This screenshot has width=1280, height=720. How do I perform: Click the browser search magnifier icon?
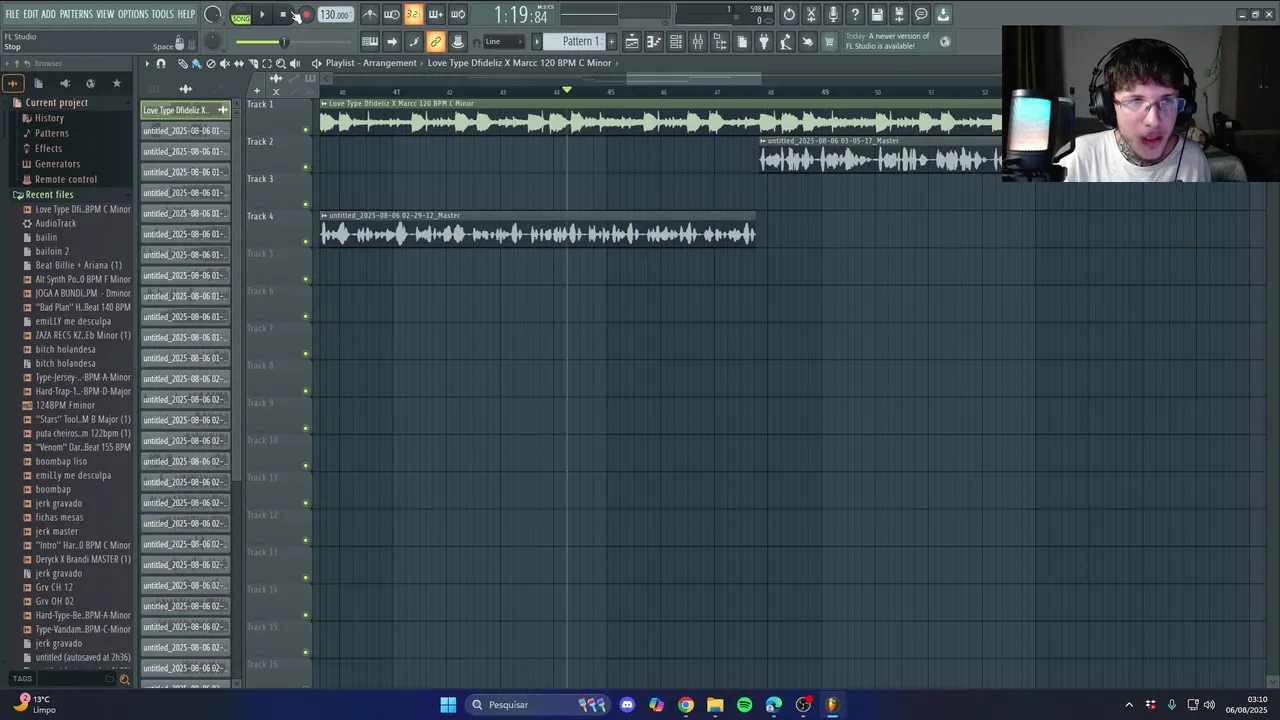124,679
